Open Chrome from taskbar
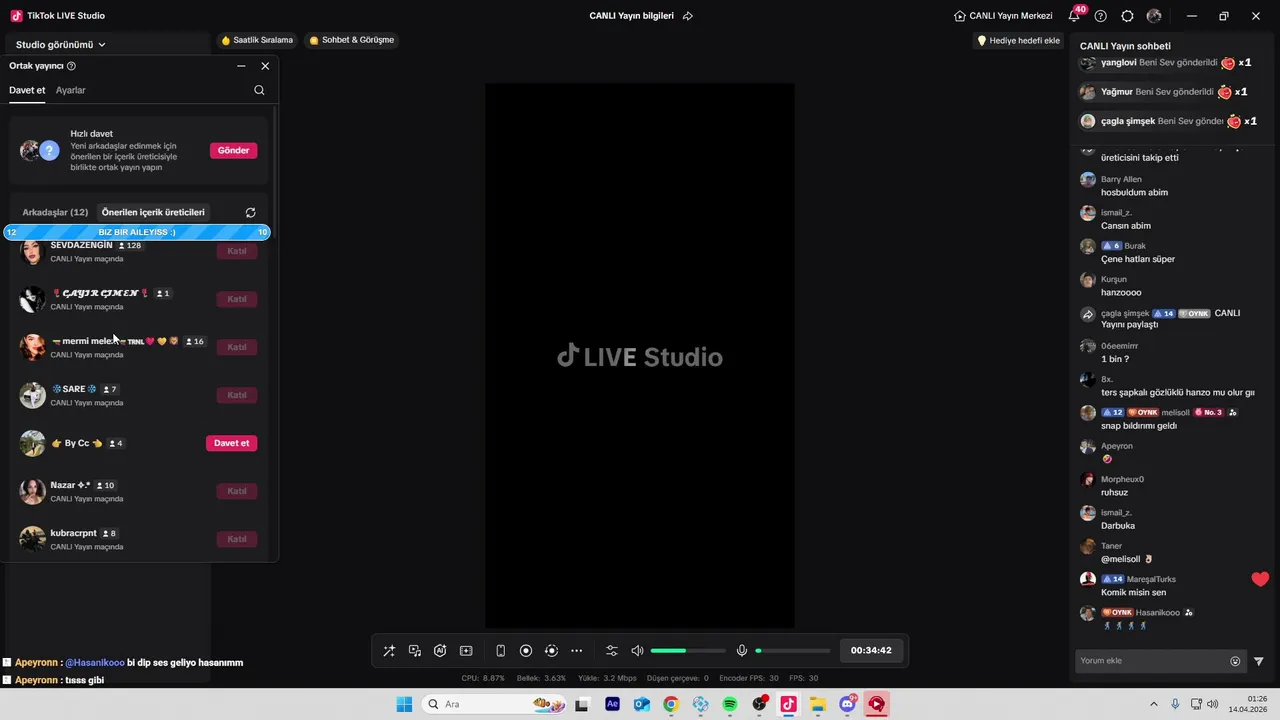Screen dimensions: 1280x720 pos(671,704)
